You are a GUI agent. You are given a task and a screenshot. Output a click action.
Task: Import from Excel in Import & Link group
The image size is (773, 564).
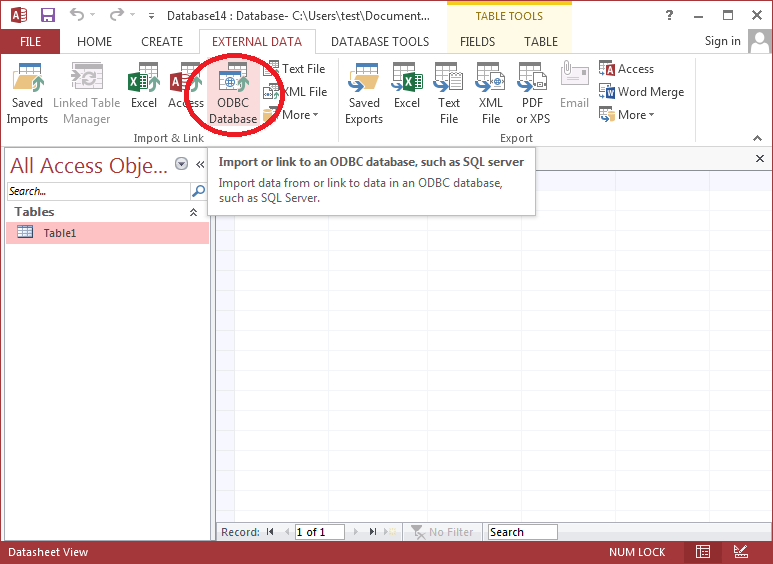point(144,86)
